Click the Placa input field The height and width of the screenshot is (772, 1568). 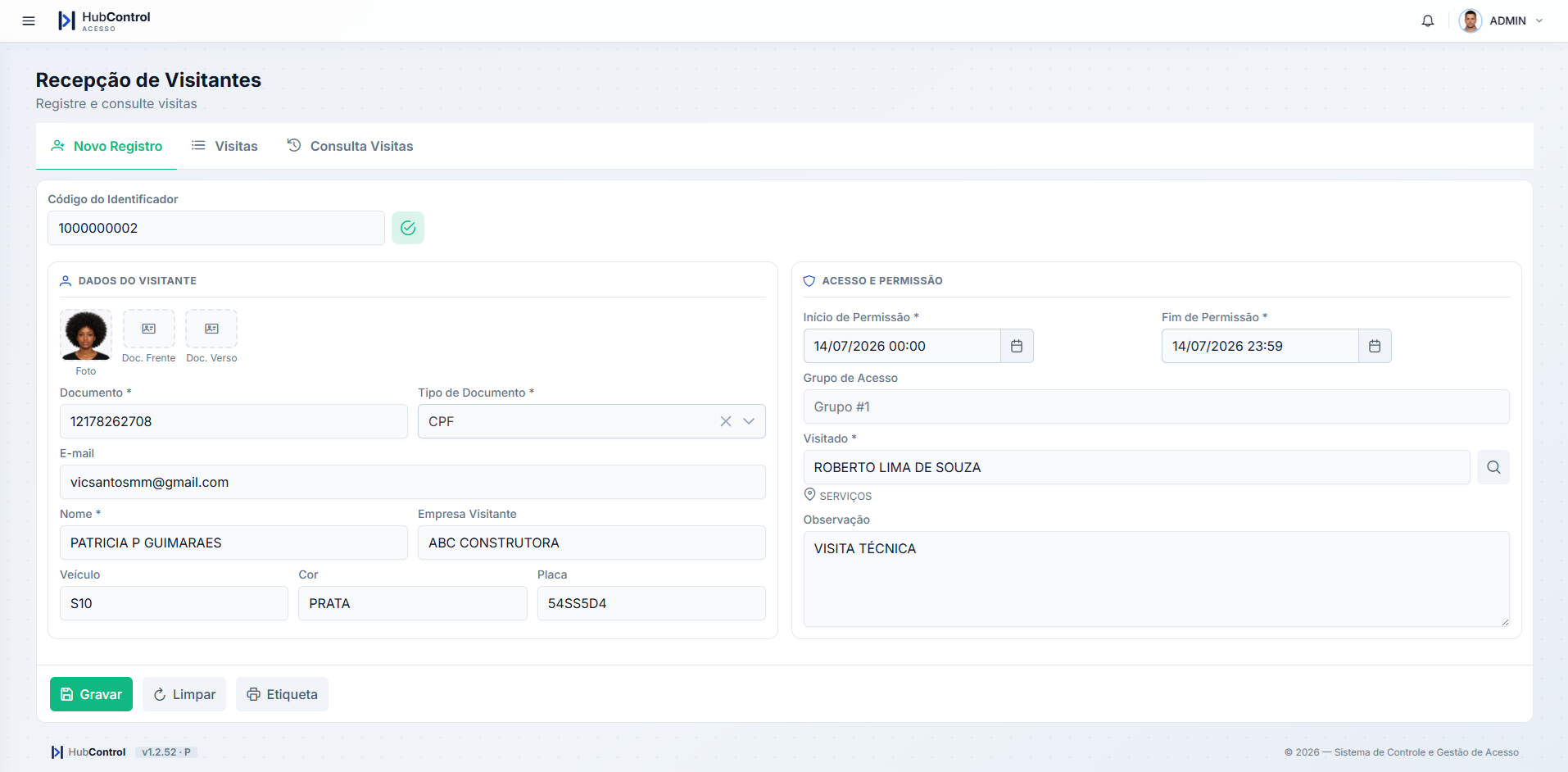[x=651, y=603]
